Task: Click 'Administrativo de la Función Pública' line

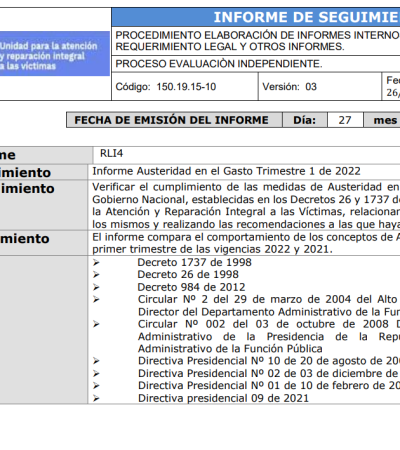Action: click(230, 349)
